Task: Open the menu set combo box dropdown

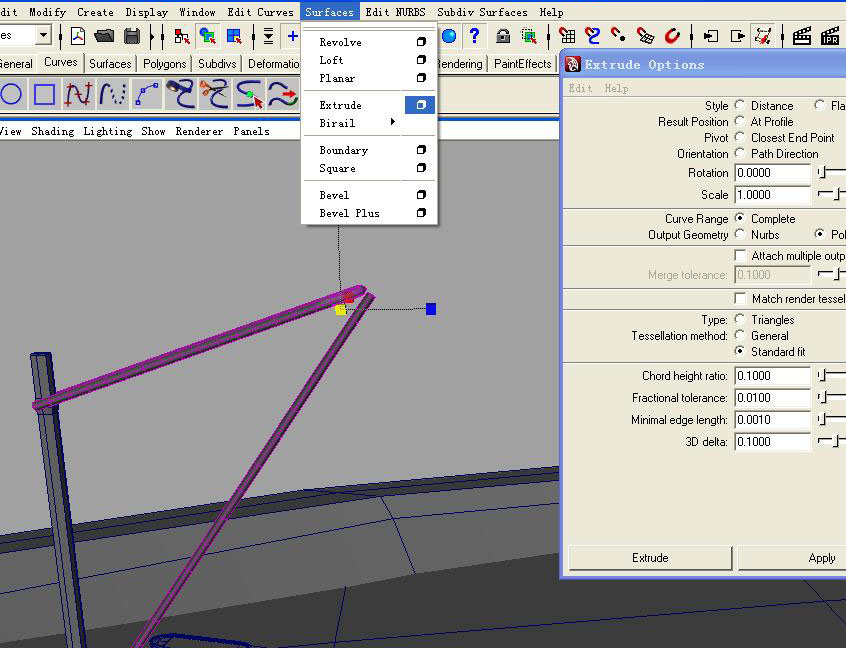Action: pyautogui.click(x=43, y=36)
